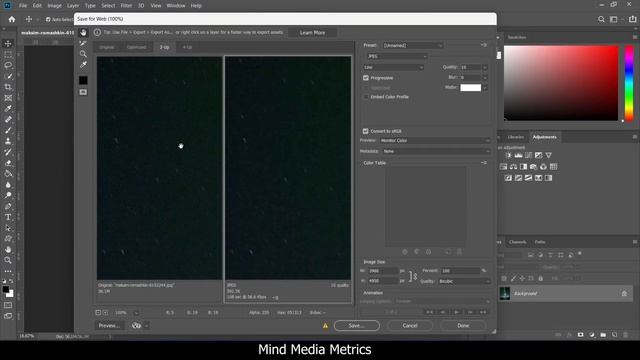
Task: Open the Matte color dropdown arrow
Action: click(x=485, y=87)
